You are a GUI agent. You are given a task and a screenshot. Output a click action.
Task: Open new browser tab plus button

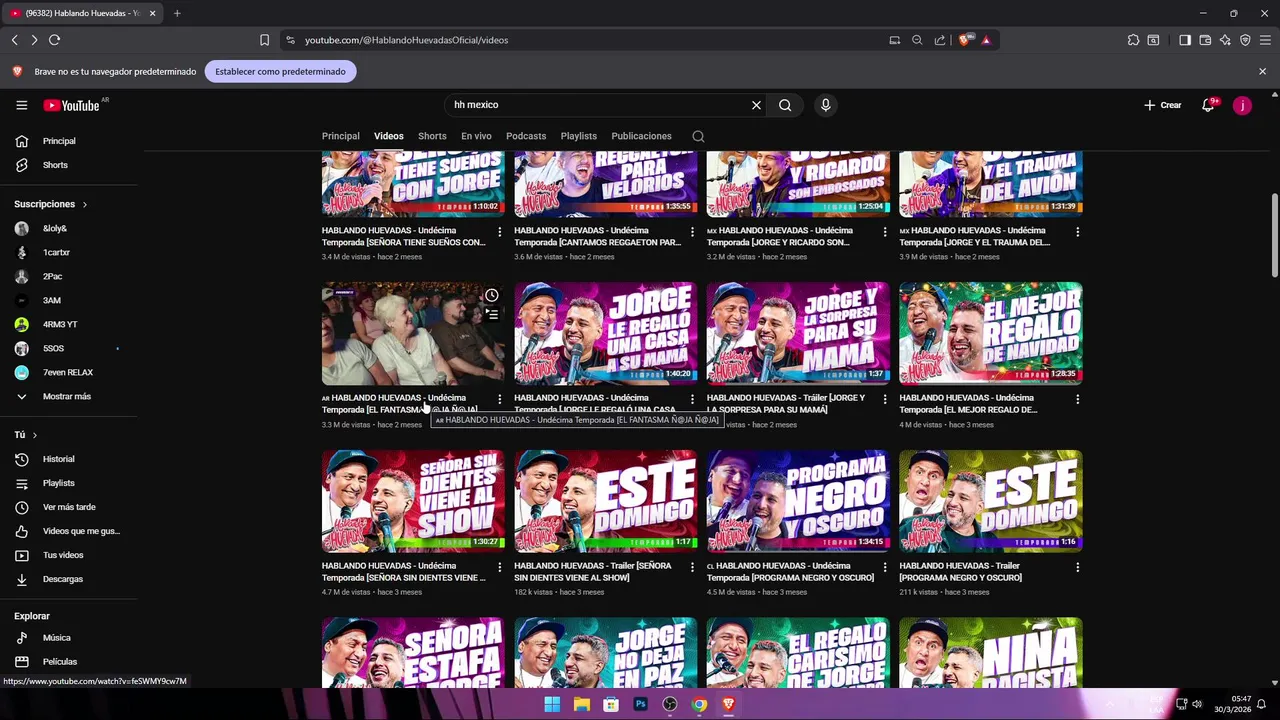click(177, 13)
